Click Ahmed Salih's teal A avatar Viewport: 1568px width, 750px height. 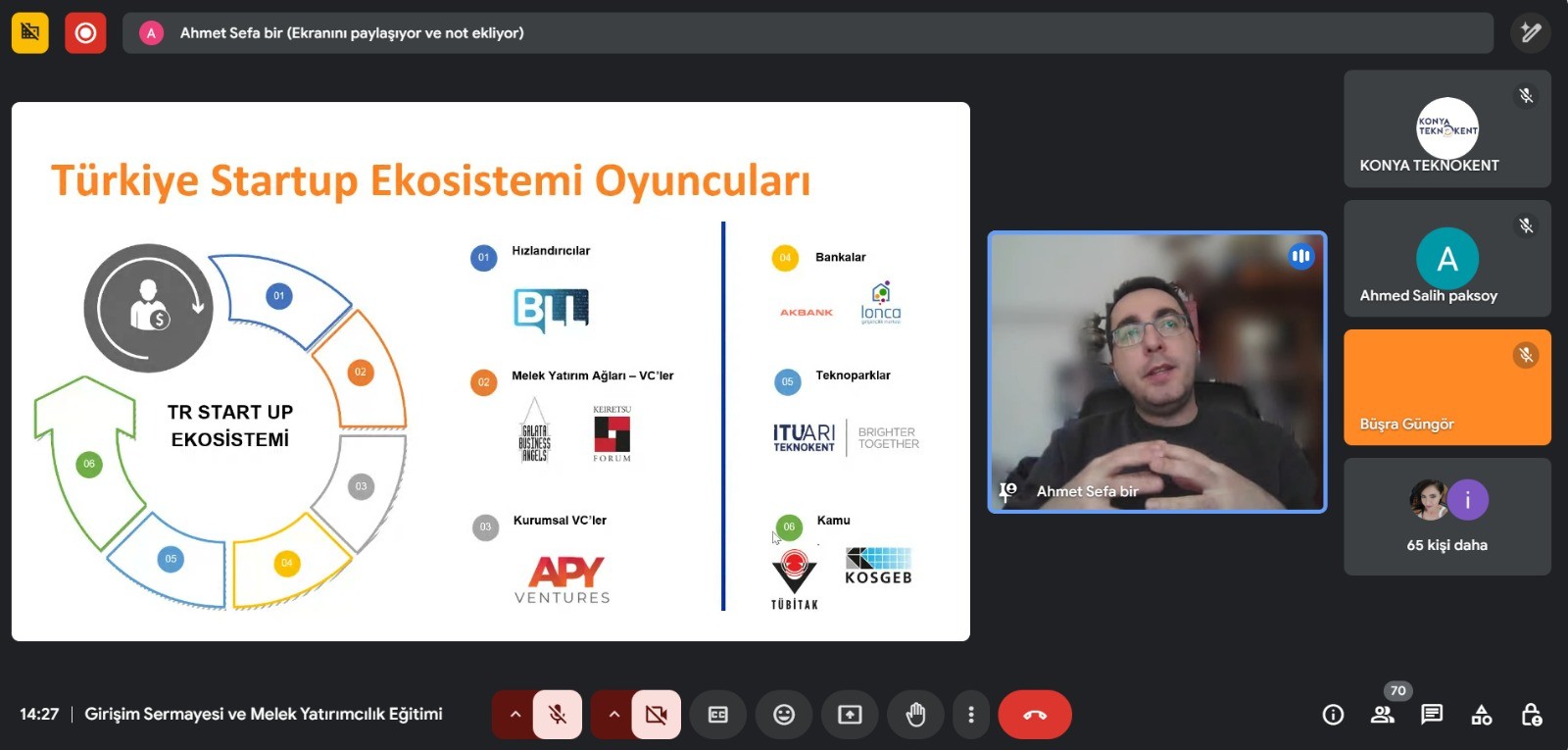click(1447, 259)
